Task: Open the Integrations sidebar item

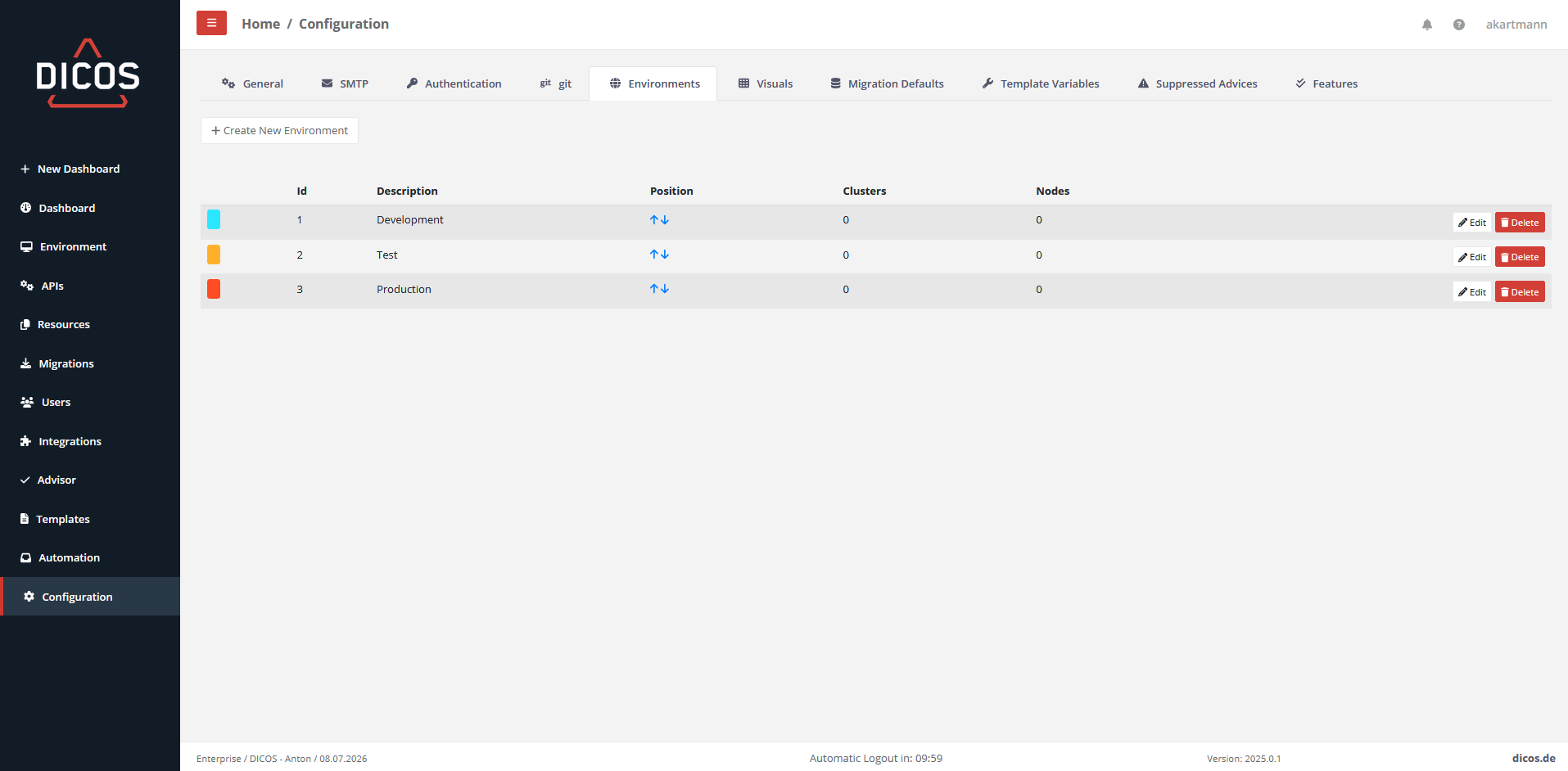Action: pos(70,441)
